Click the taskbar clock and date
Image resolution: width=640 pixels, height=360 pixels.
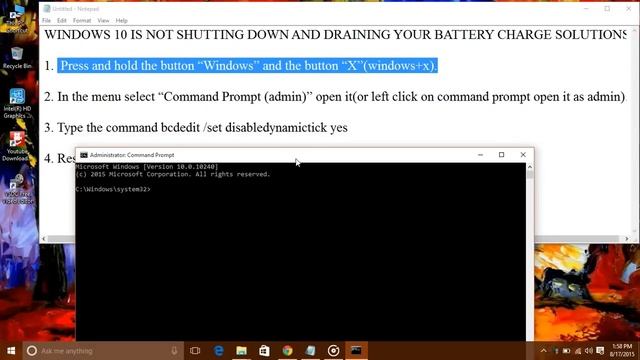[622, 351]
